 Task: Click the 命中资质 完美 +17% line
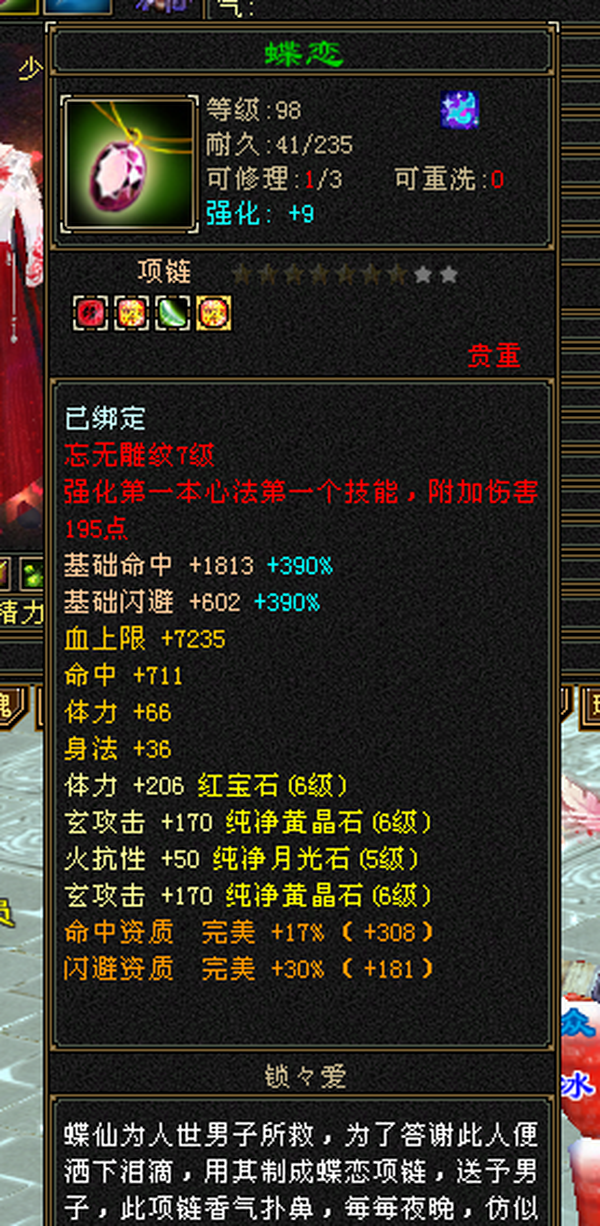[250, 932]
